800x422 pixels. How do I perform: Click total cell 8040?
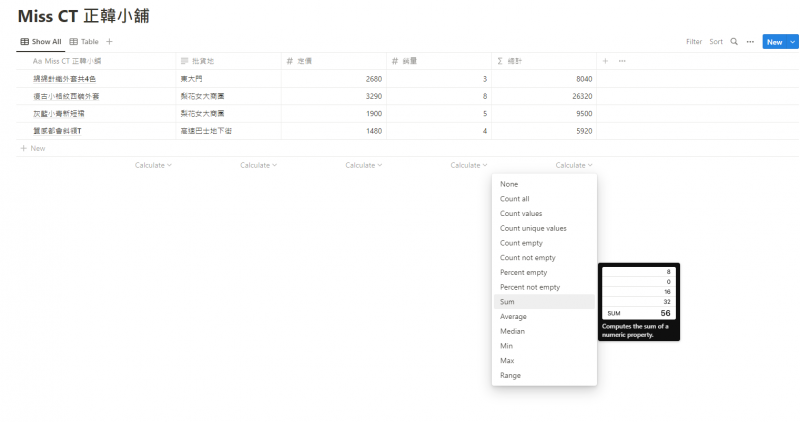click(x=544, y=79)
